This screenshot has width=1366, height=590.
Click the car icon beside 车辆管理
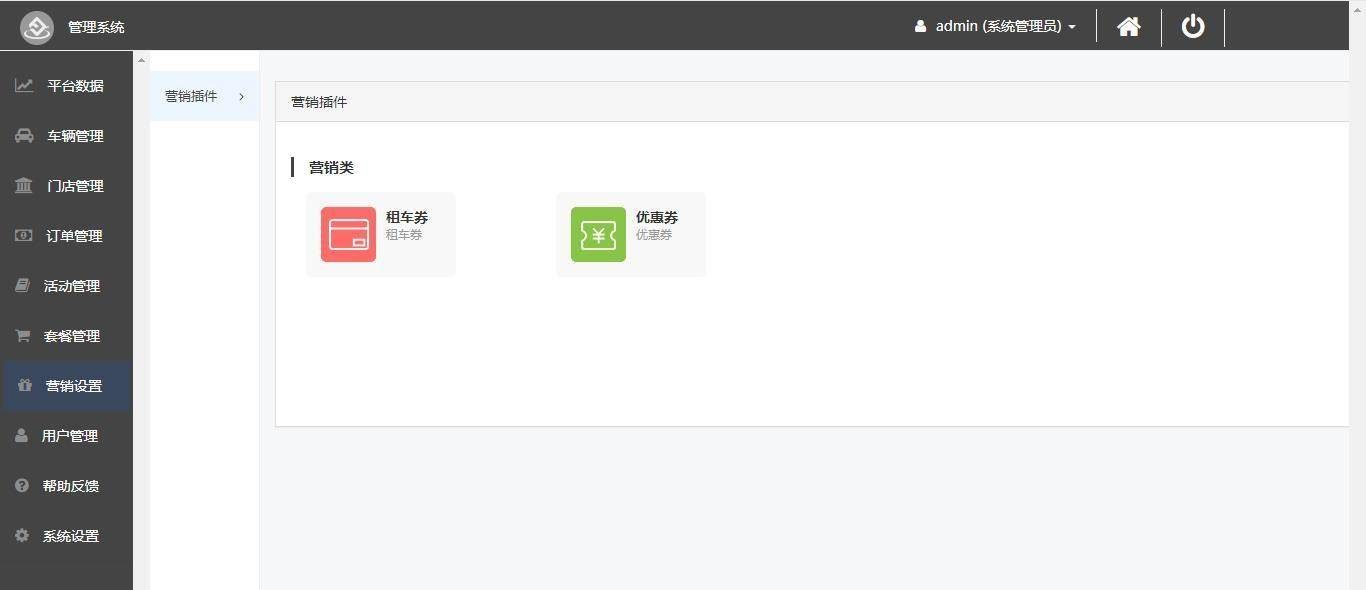24,136
